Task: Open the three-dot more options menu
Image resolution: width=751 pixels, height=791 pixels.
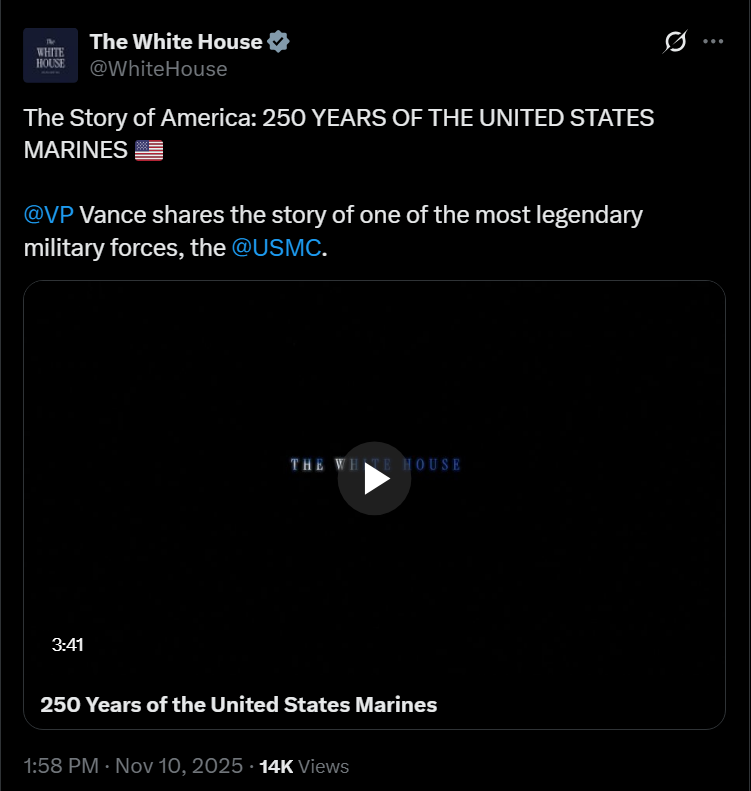Action: point(713,42)
